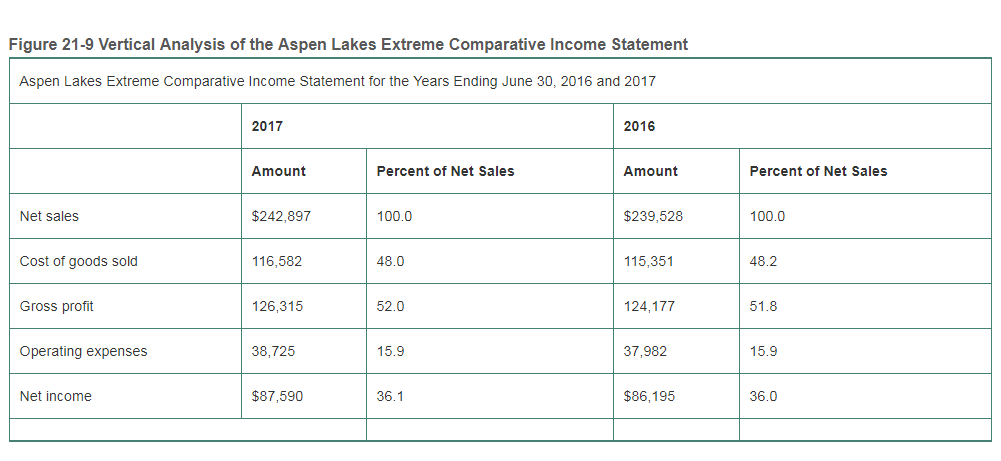Click 2017 Percent of Net Sales header

click(445, 171)
